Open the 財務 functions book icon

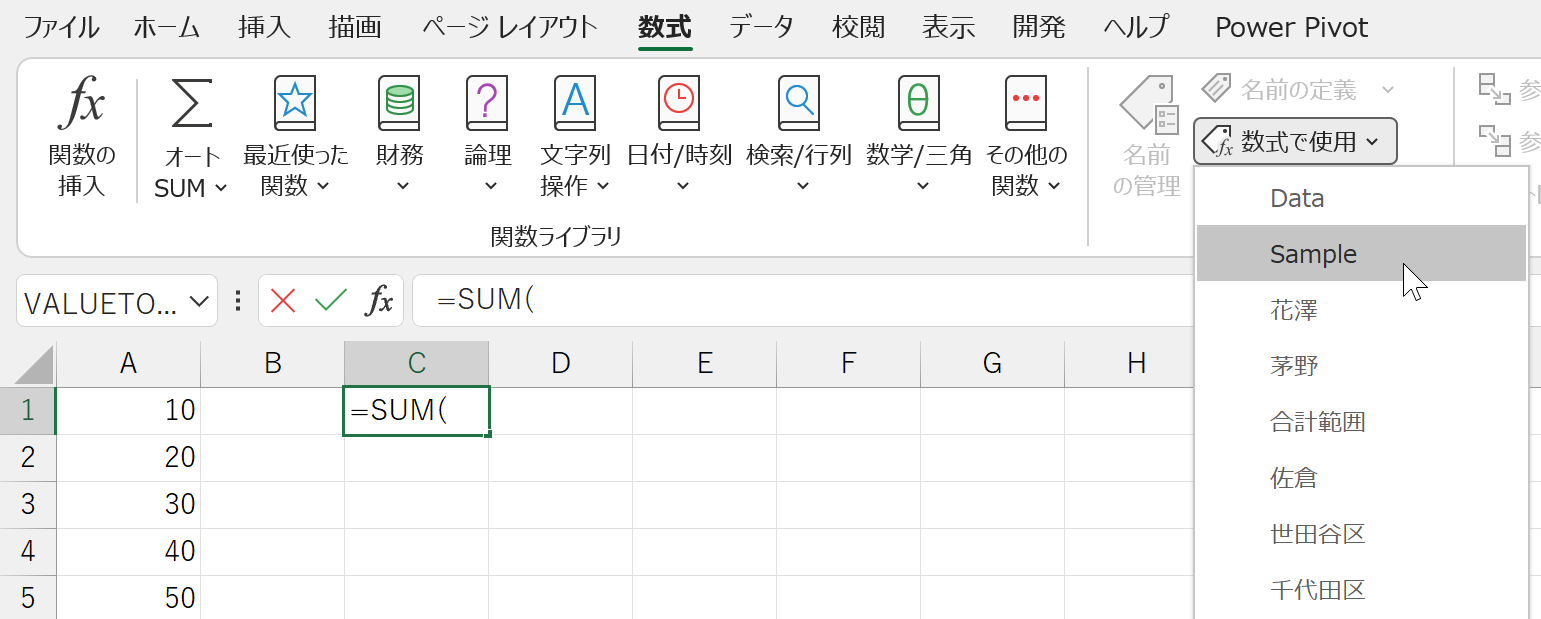tap(399, 104)
